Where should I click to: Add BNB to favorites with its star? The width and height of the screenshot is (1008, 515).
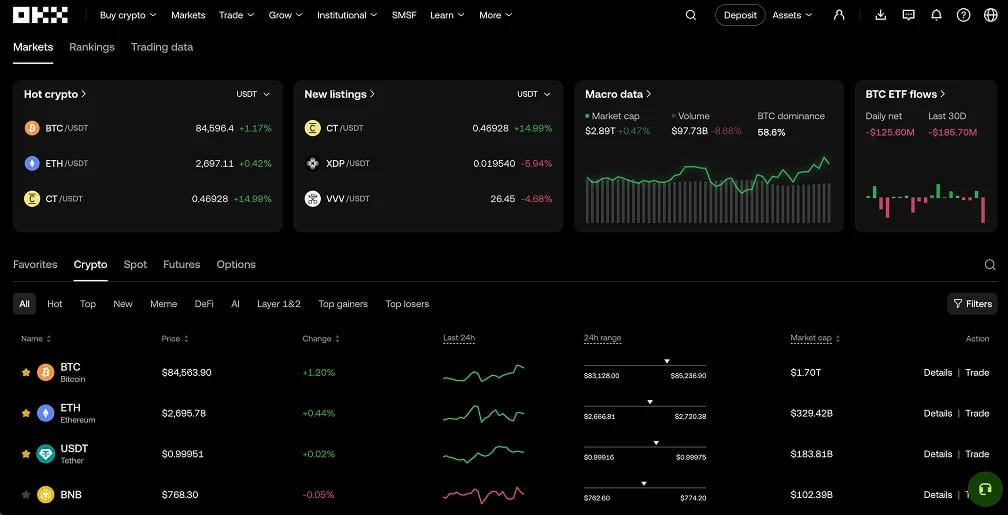pos(26,494)
